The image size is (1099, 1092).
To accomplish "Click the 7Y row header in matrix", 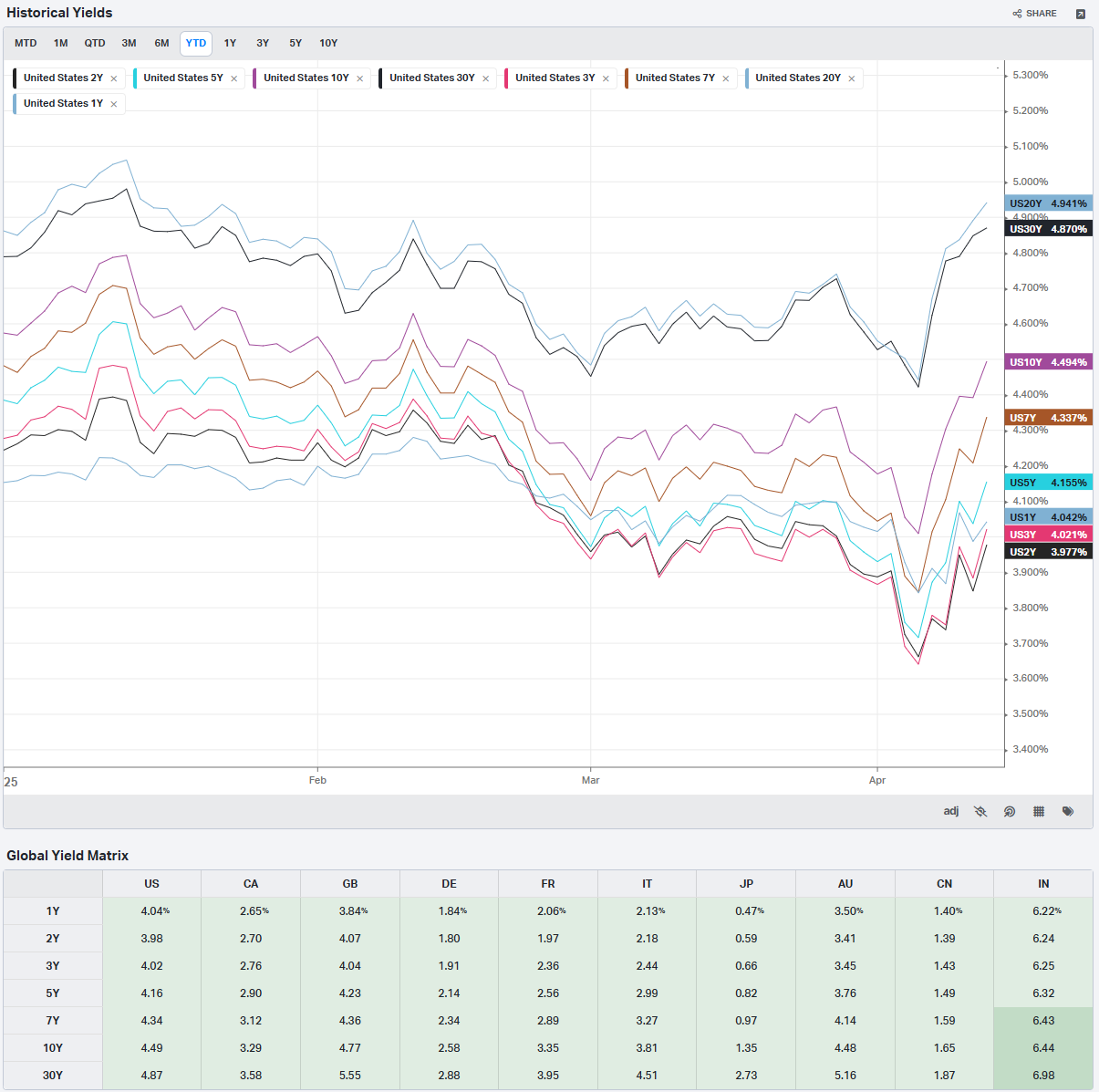I will click(x=53, y=1021).
